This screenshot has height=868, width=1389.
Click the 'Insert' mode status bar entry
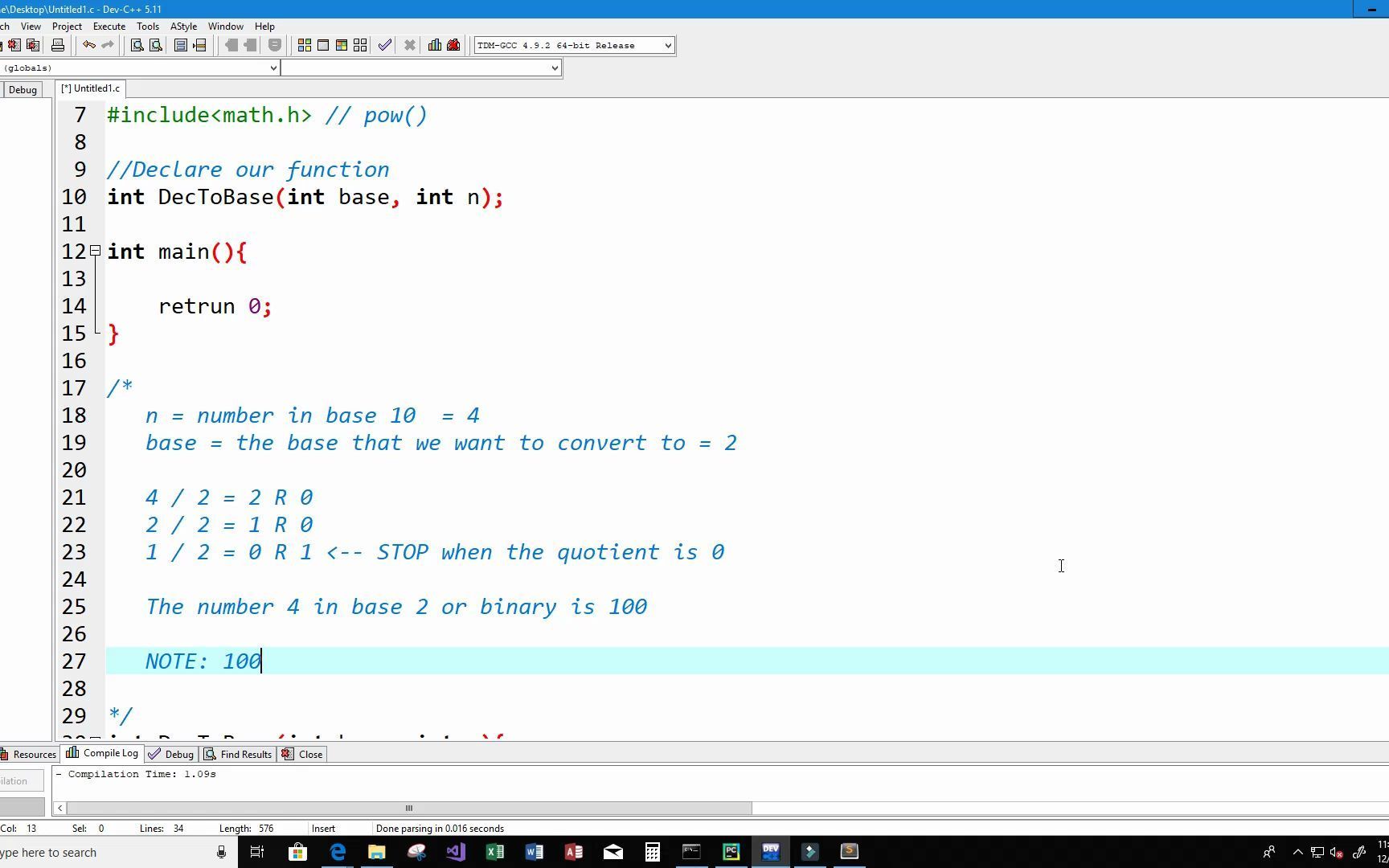click(323, 829)
